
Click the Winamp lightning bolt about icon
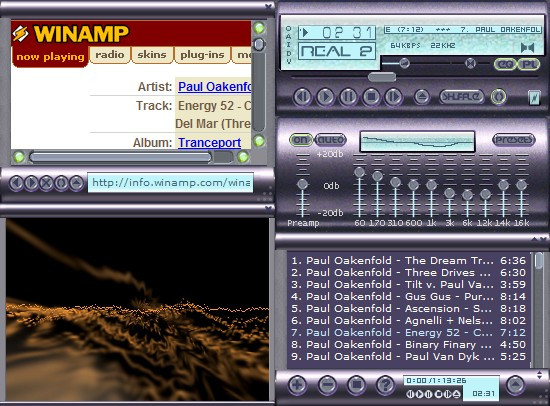534,98
